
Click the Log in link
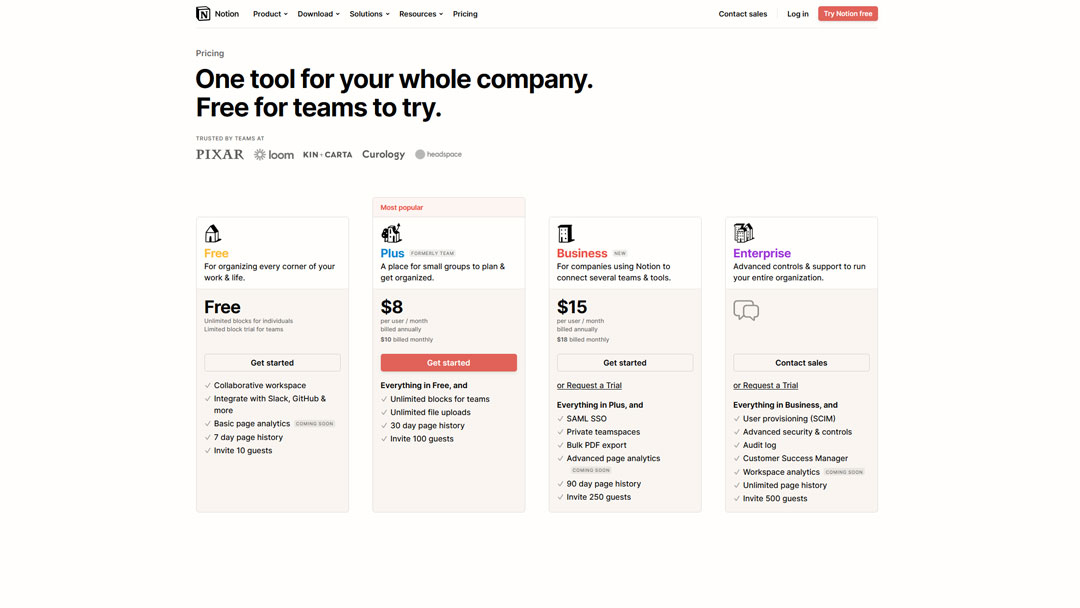pyautogui.click(x=798, y=14)
